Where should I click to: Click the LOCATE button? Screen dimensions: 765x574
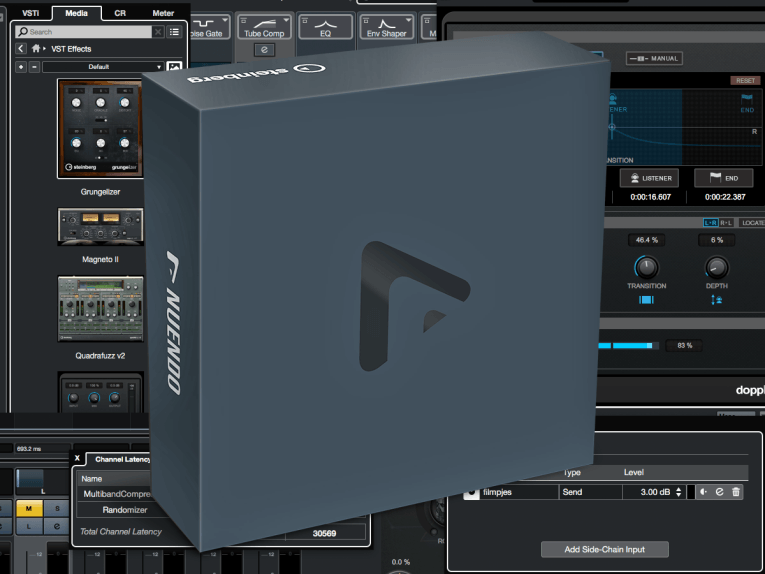[x=752, y=223]
